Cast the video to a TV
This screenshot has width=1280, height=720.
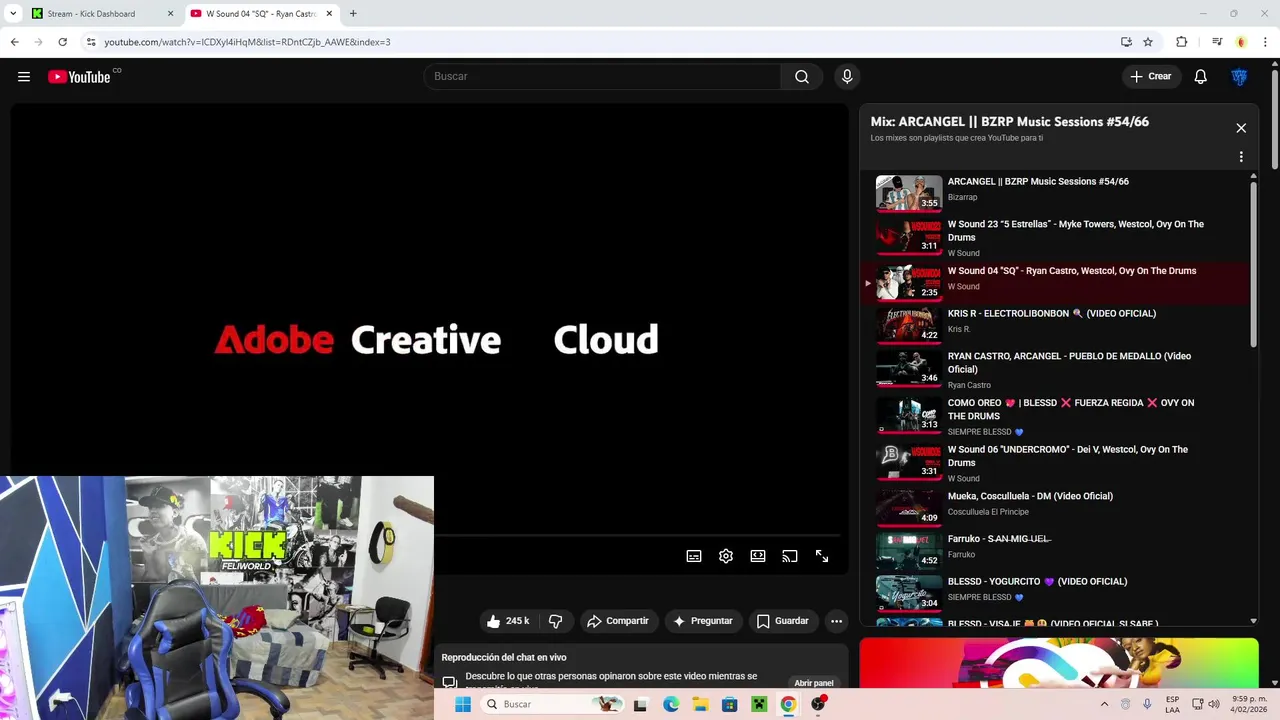[790, 556]
